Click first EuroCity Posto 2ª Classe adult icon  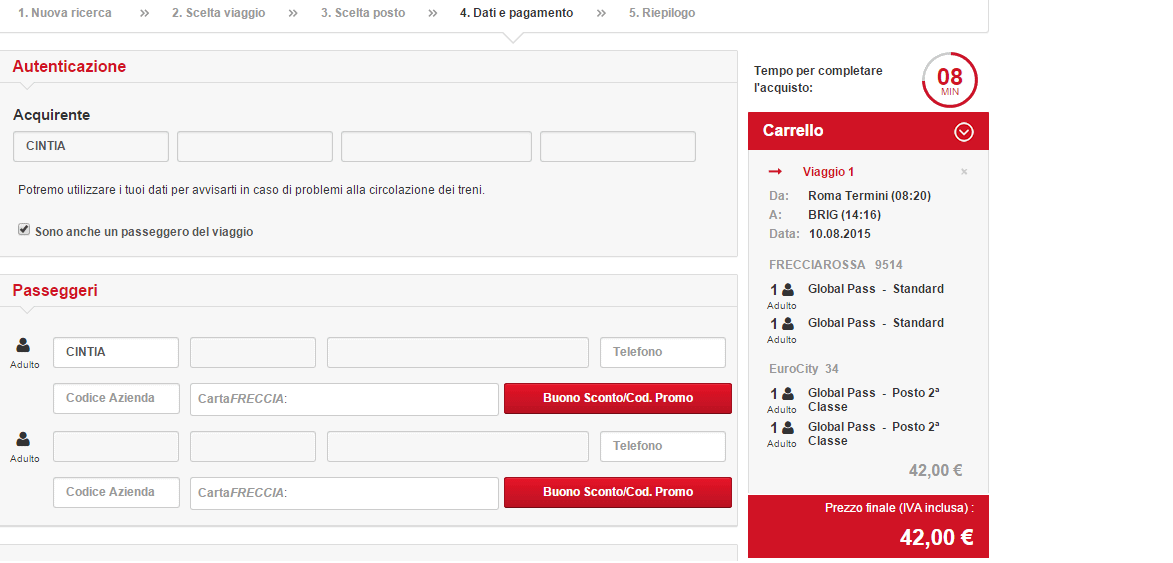point(788,394)
